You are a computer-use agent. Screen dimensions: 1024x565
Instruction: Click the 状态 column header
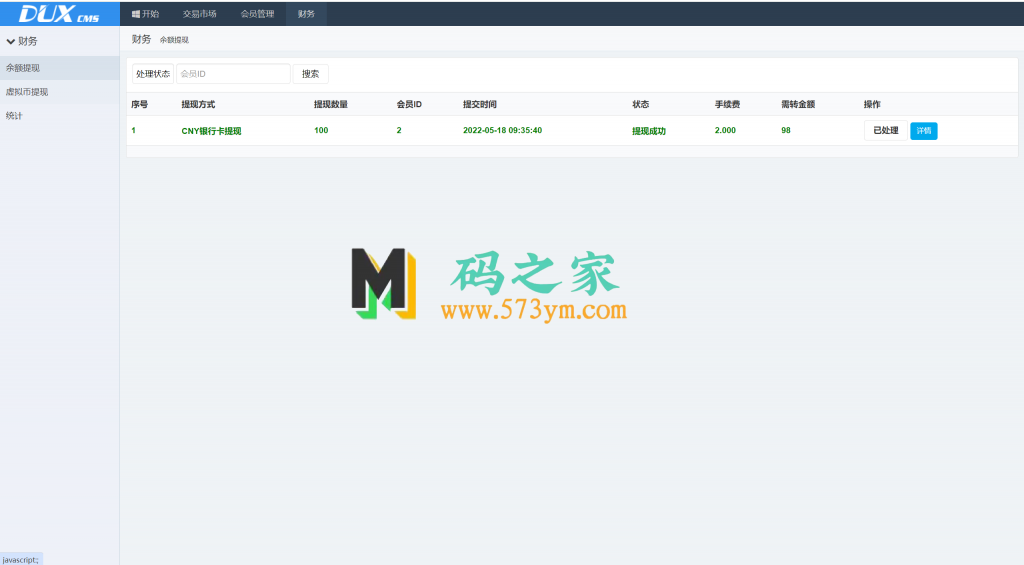[x=641, y=105]
